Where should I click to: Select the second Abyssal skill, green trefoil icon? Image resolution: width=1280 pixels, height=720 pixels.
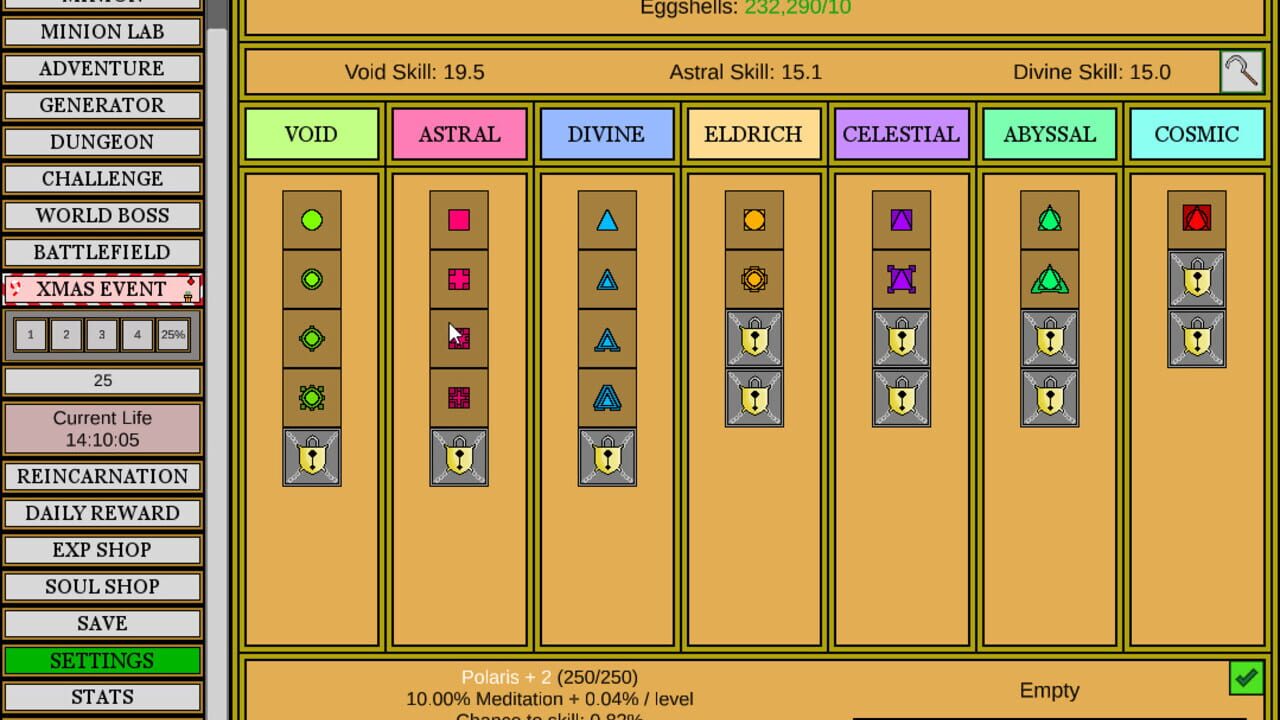(1049, 279)
